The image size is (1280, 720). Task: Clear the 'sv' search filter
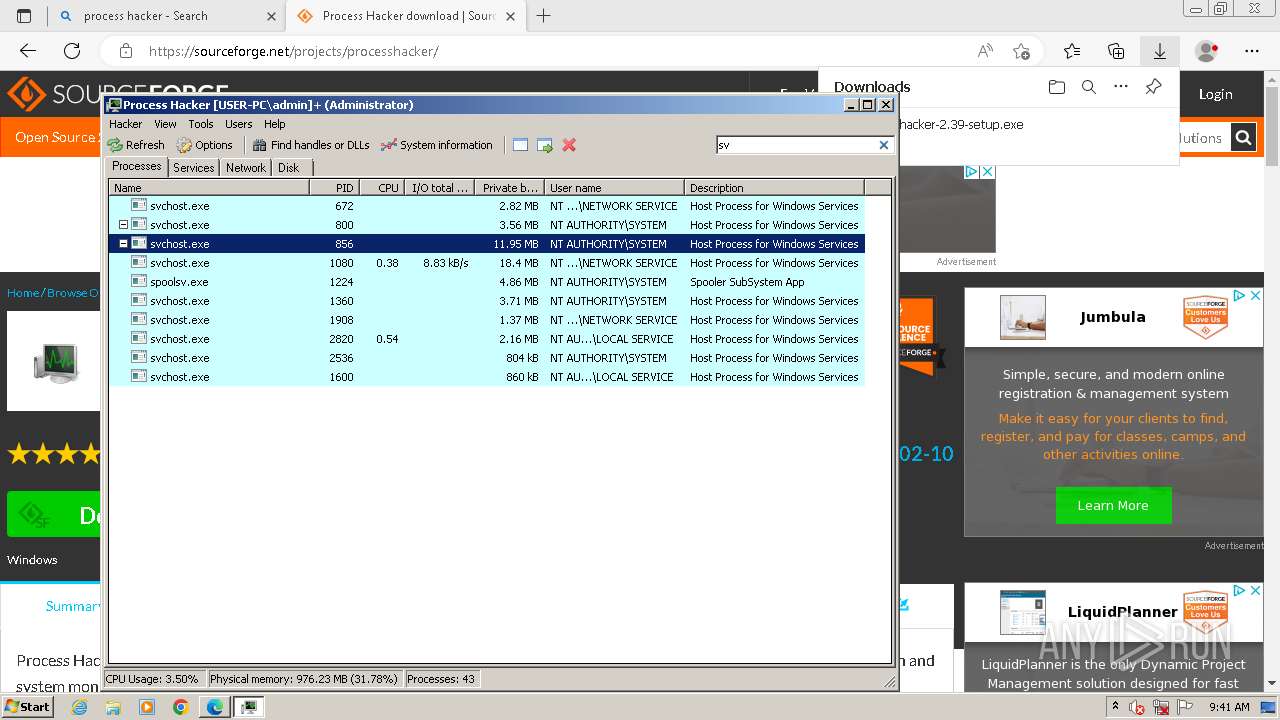[884, 145]
